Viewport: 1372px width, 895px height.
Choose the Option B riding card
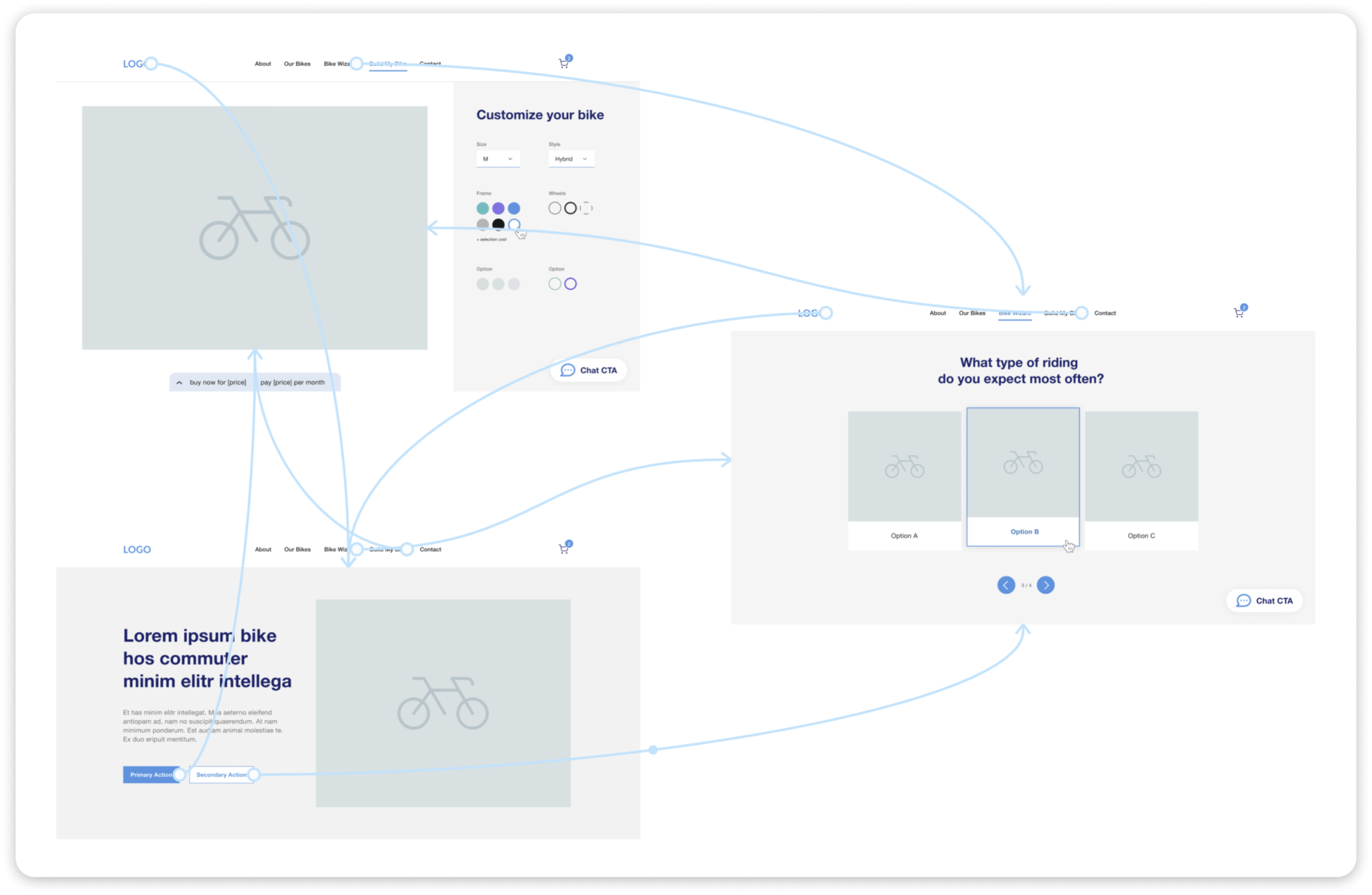1023,477
